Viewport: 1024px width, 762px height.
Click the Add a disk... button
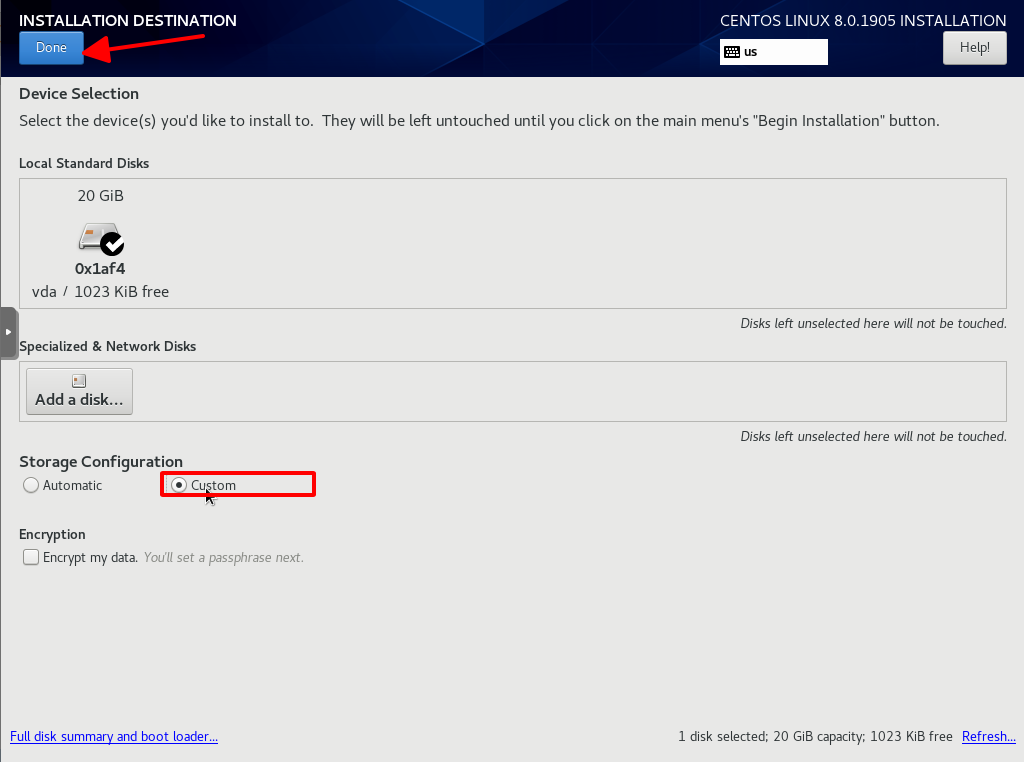(x=79, y=391)
